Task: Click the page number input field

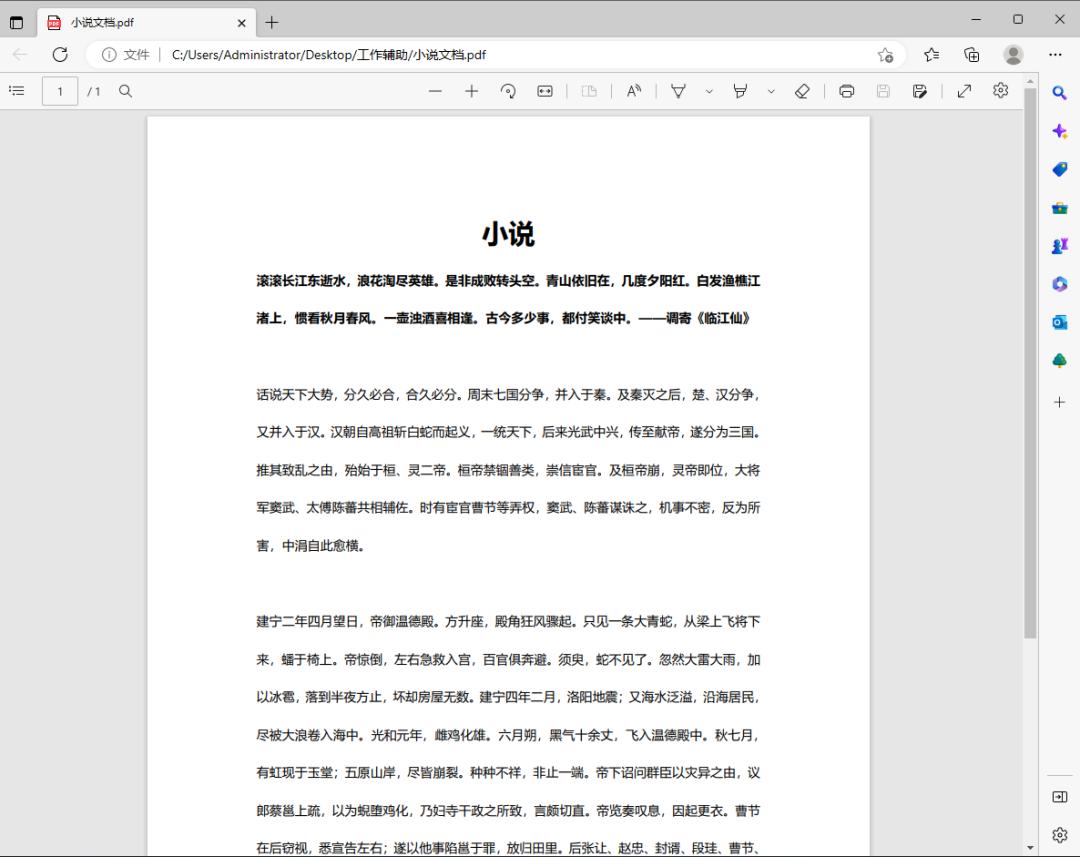Action: 60,90
